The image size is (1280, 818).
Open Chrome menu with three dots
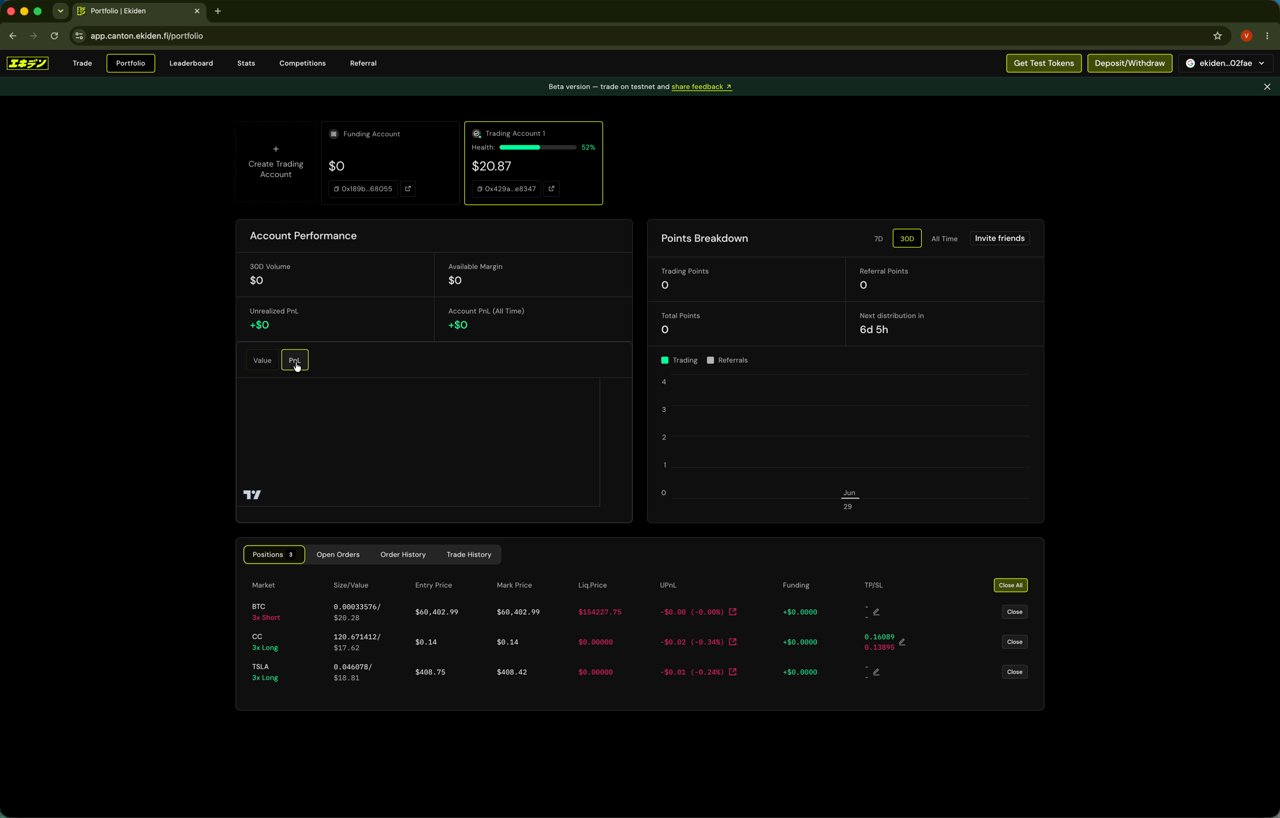[x=1267, y=36]
